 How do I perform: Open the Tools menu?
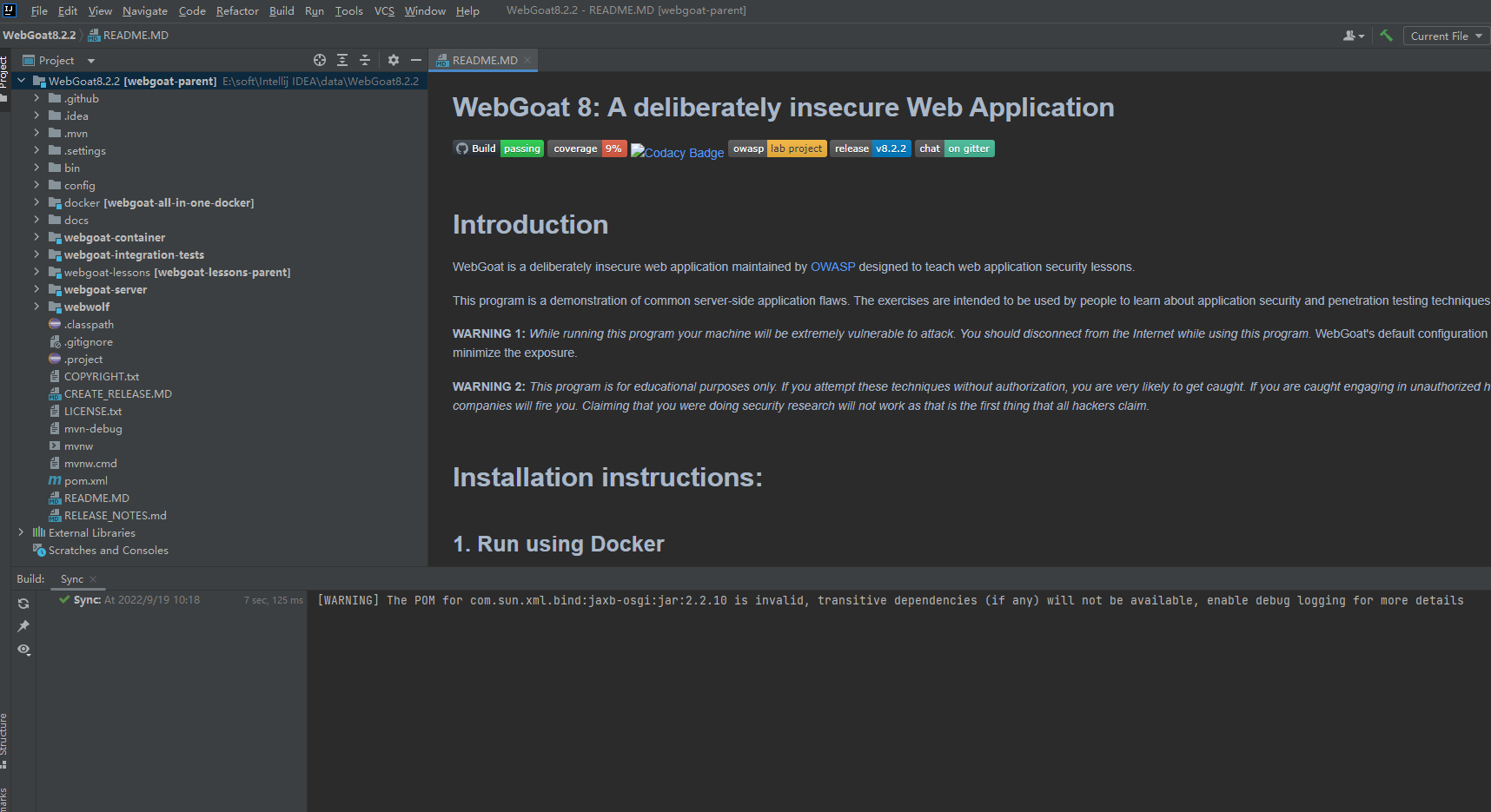[348, 10]
